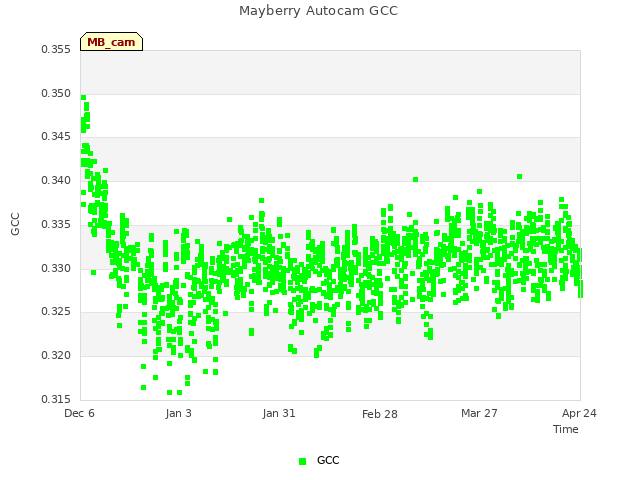This screenshot has height=480, width=640.
Task: Click the 0.315 y-axis value
Action: click(56, 399)
